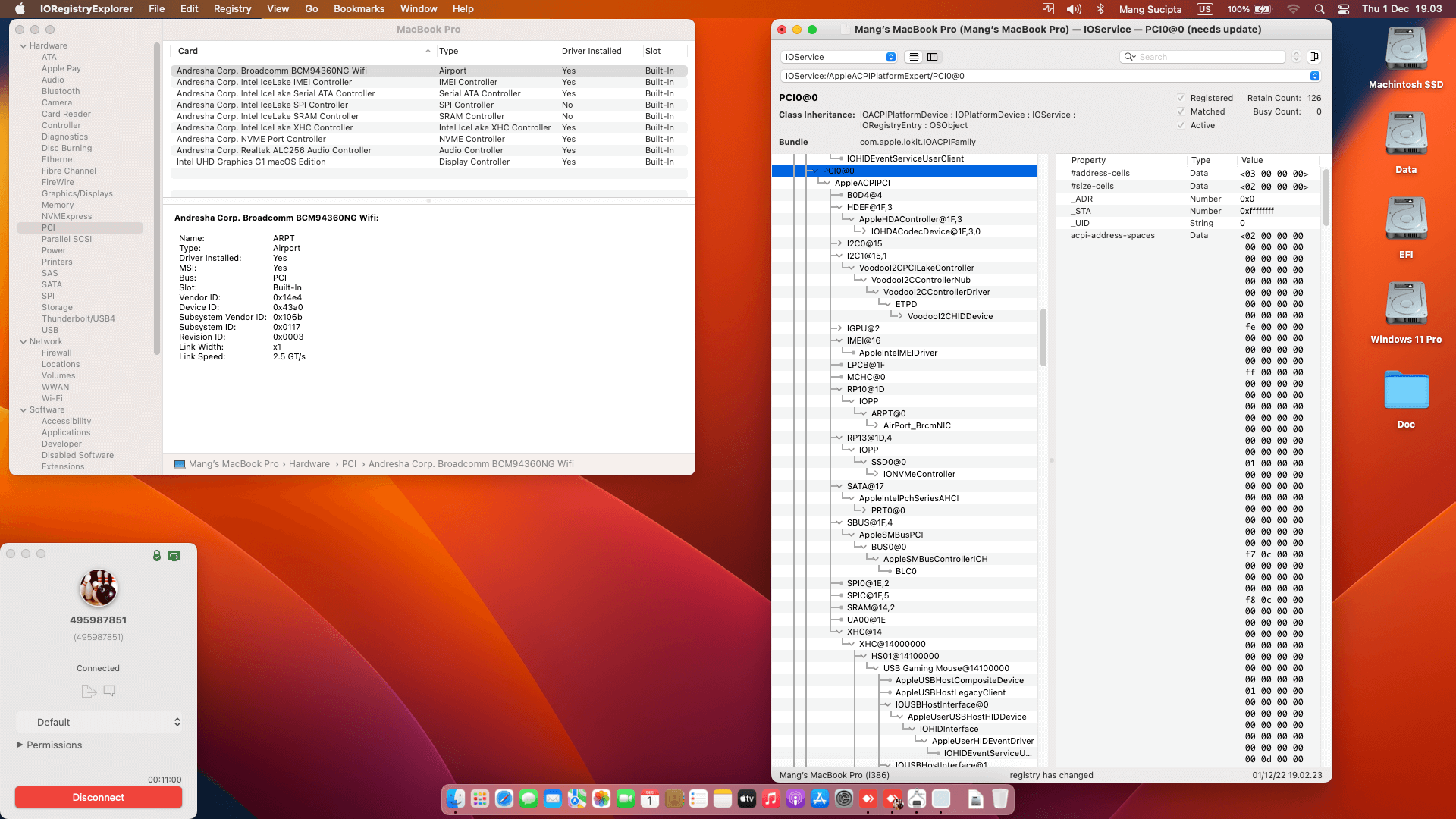Screen dimensions: 1456x819
Task: Open the View menu
Action: (x=278, y=9)
